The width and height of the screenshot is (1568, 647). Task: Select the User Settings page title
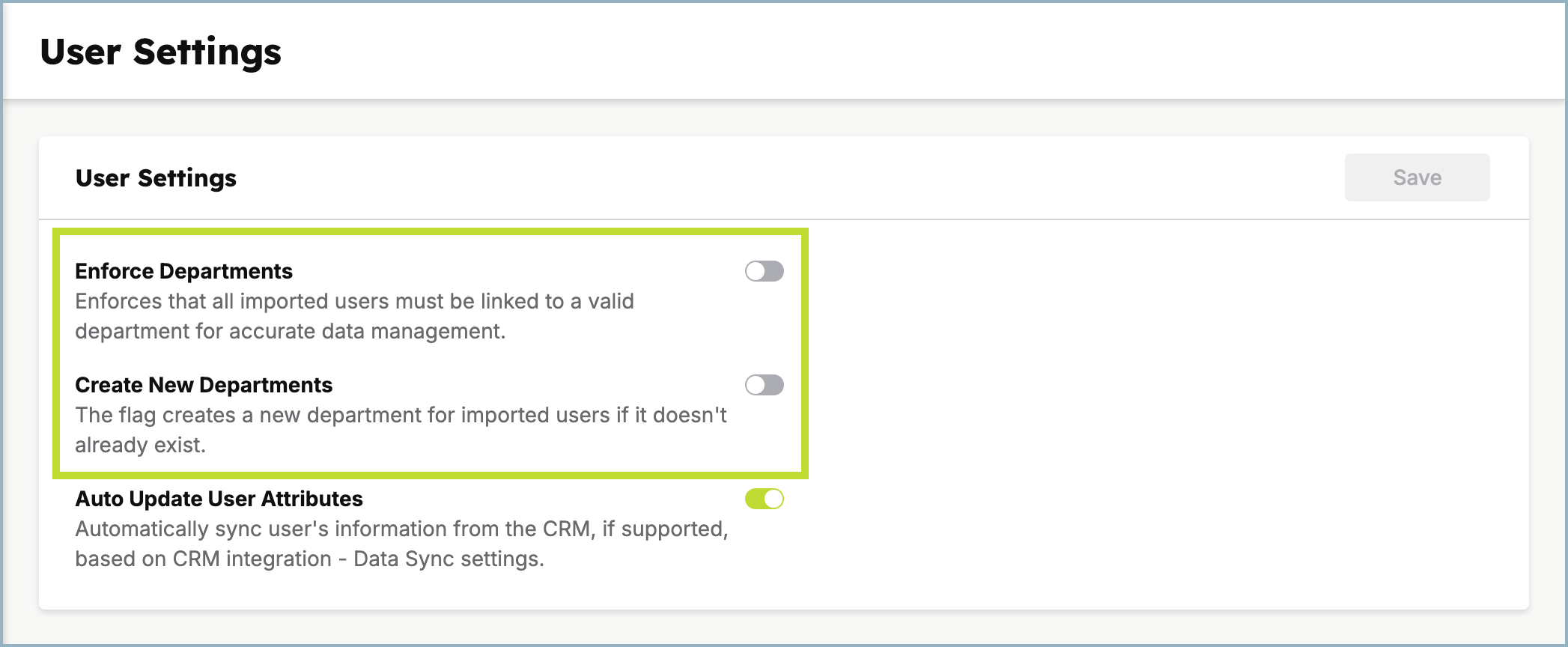162,51
